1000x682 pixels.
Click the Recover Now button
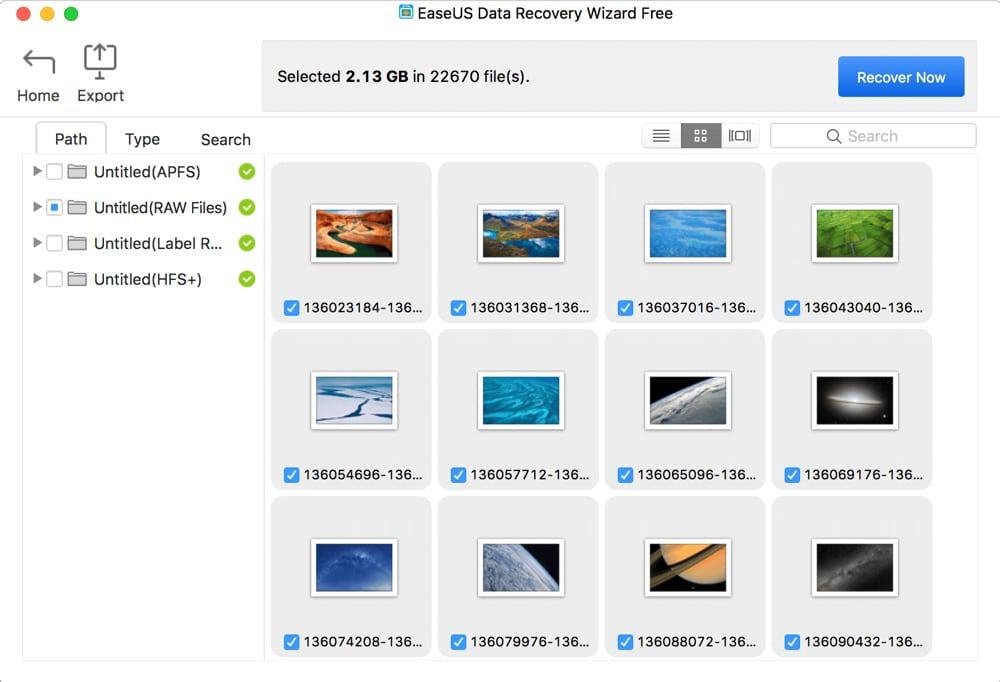(900, 76)
